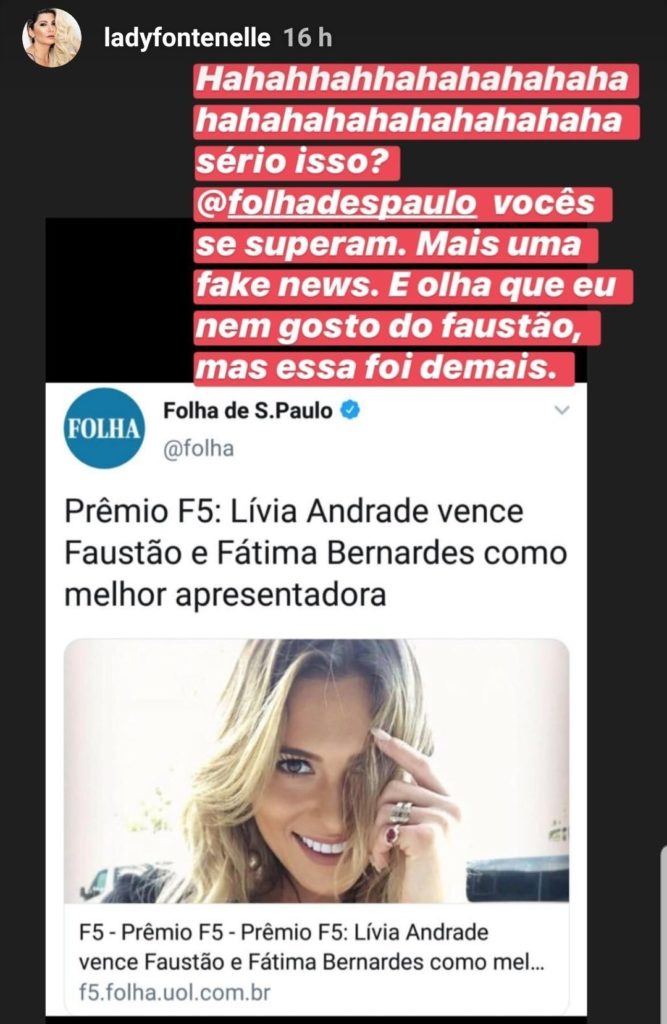Open the blonde woman article preview image
This screenshot has height=1024, width=667.
coord(316,771)
